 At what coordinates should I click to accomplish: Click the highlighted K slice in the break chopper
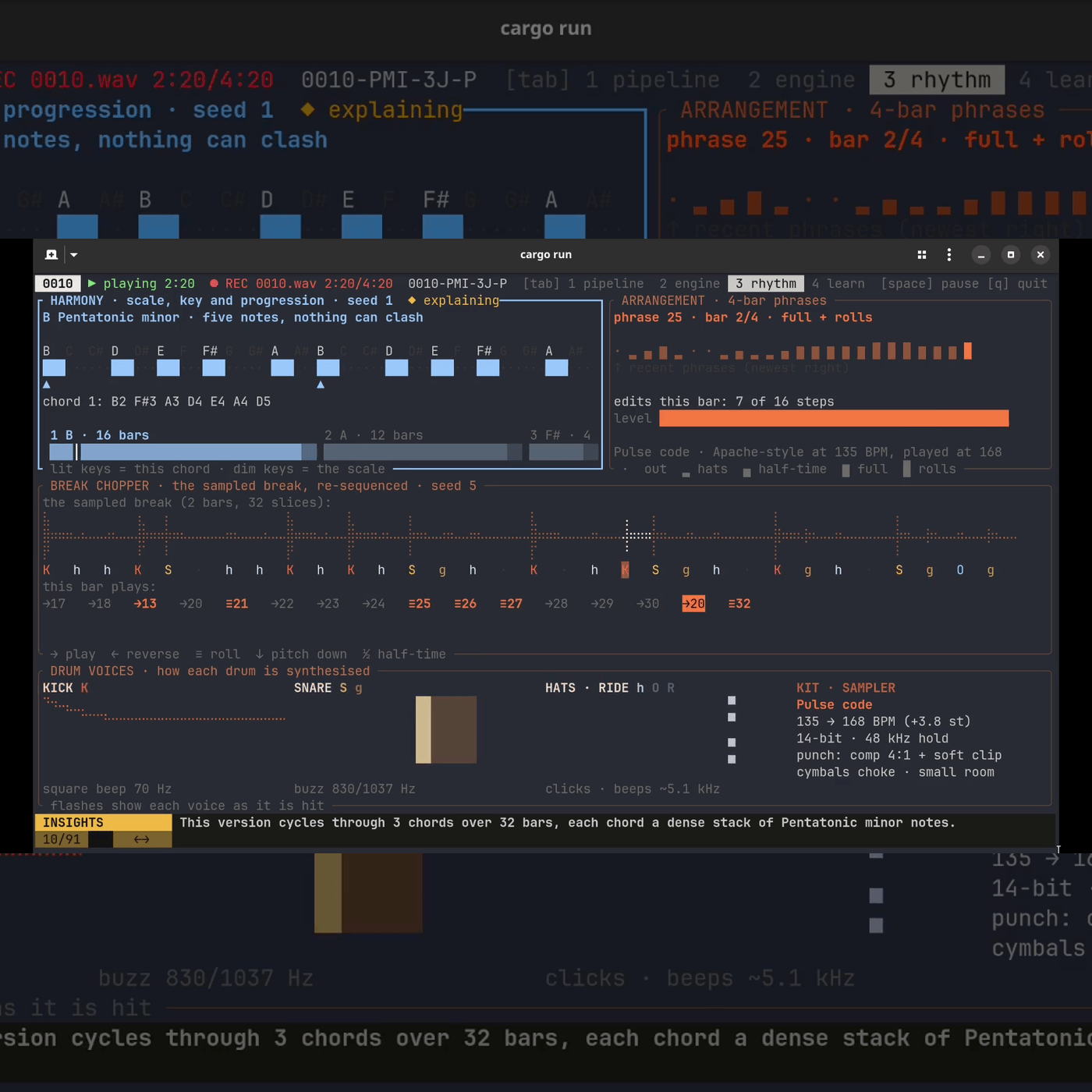point(625,570)
